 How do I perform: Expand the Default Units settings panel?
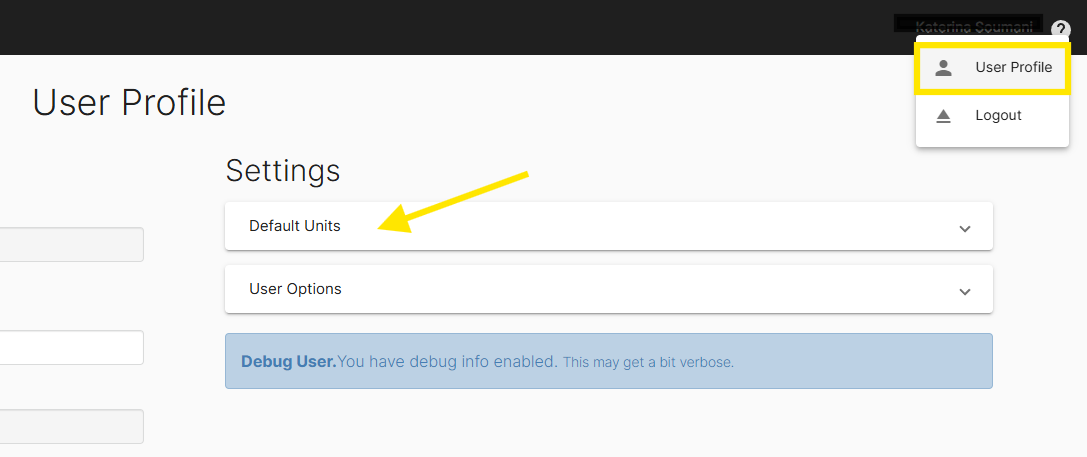[295, 226]
